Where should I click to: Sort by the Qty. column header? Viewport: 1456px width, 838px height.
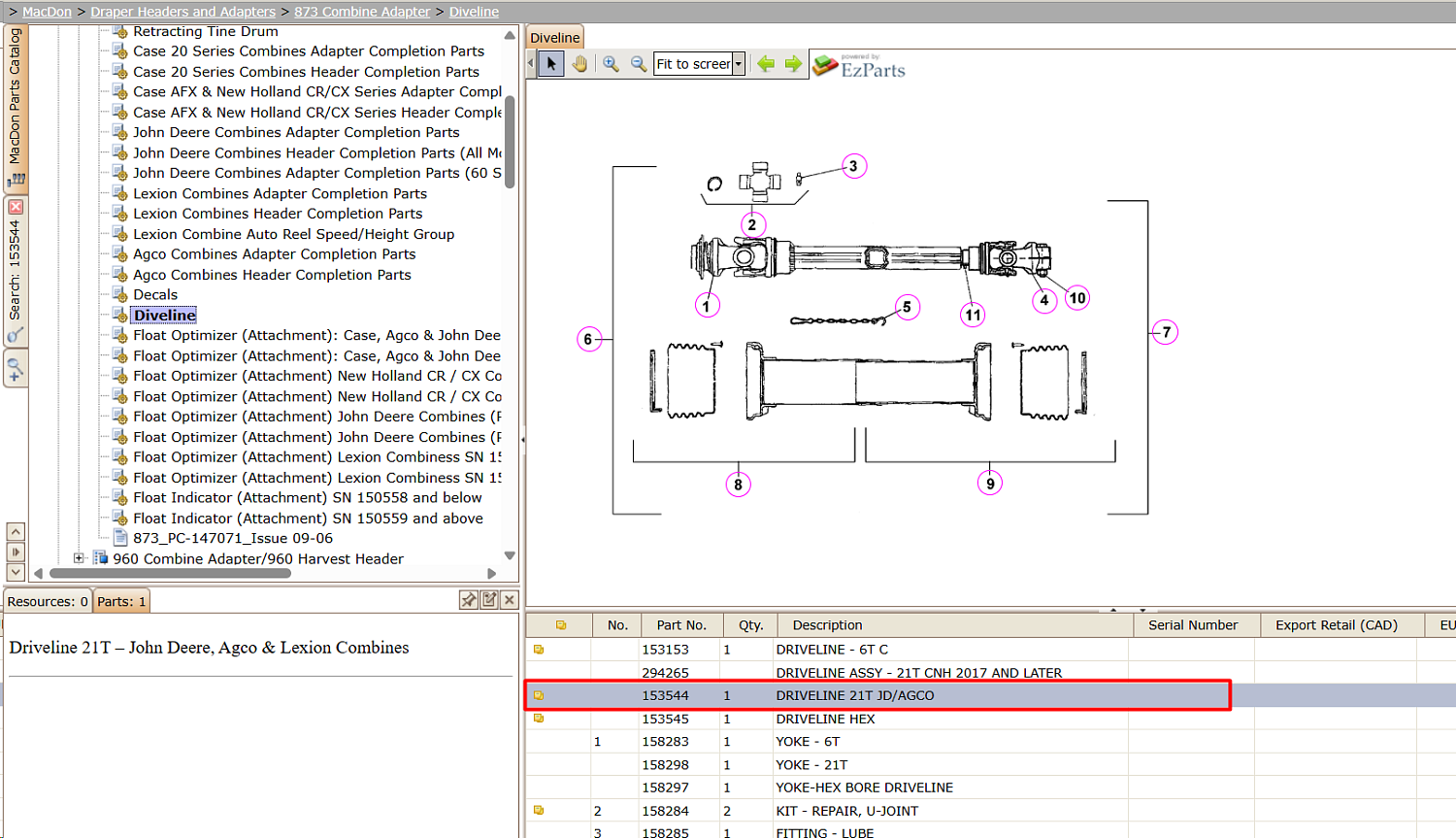click(751, 625)
